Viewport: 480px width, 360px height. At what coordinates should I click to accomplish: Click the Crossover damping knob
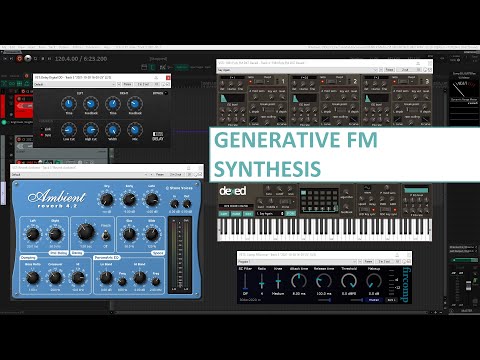55,277
